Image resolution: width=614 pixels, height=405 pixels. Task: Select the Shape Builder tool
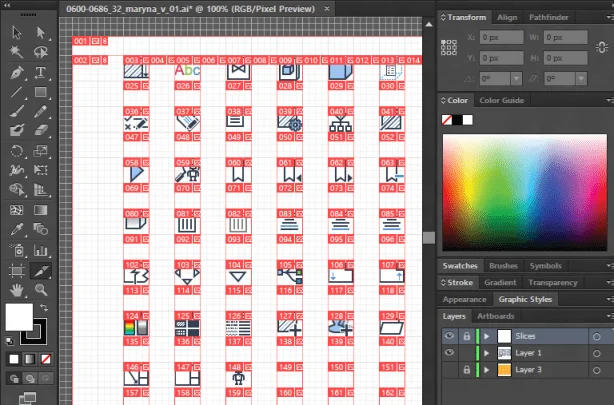point(16,190)
